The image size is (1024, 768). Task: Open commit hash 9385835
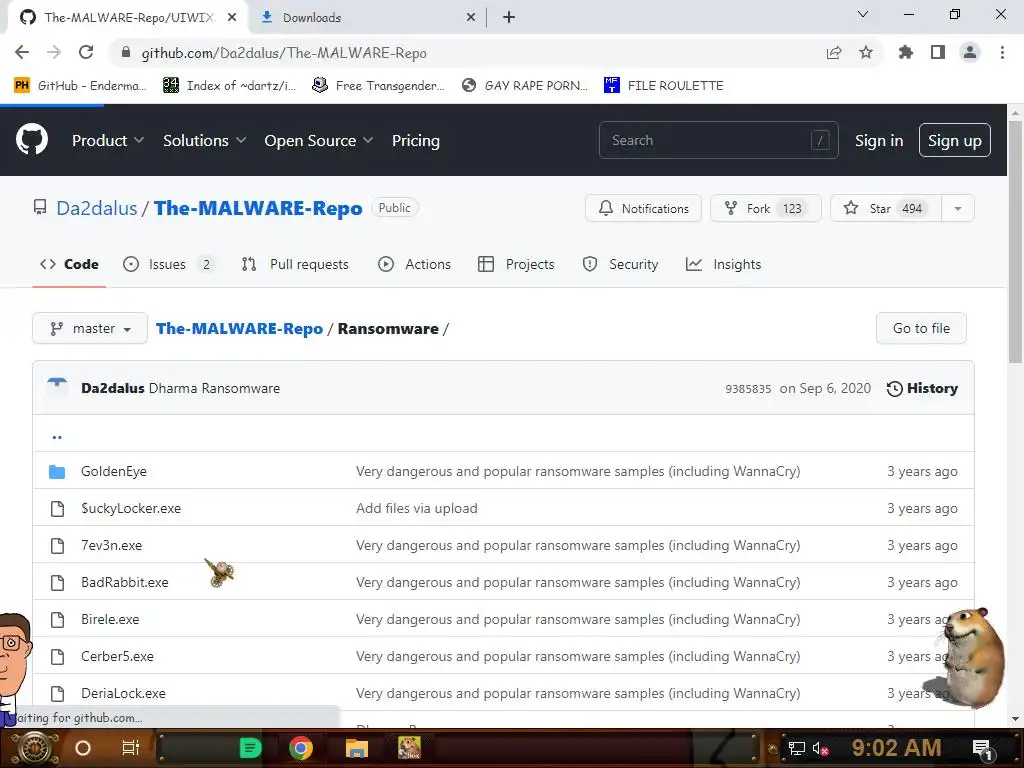pos(748,389)
